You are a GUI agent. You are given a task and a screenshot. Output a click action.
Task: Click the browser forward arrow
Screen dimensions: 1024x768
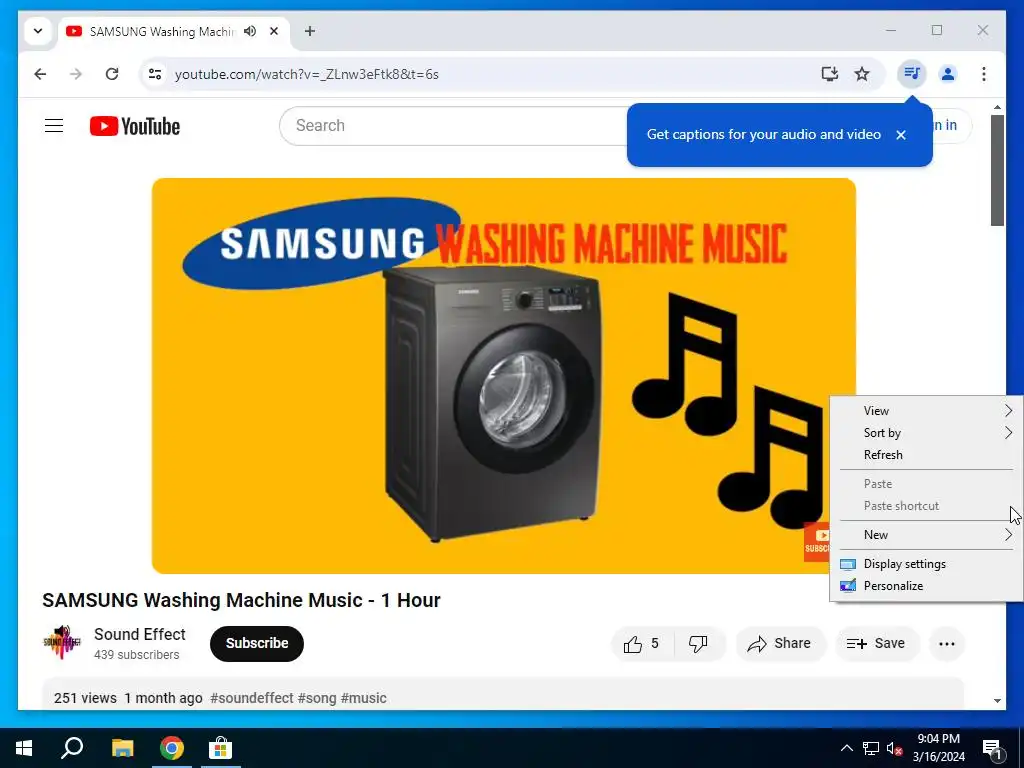pyautogui.click(x=76, y=74)
